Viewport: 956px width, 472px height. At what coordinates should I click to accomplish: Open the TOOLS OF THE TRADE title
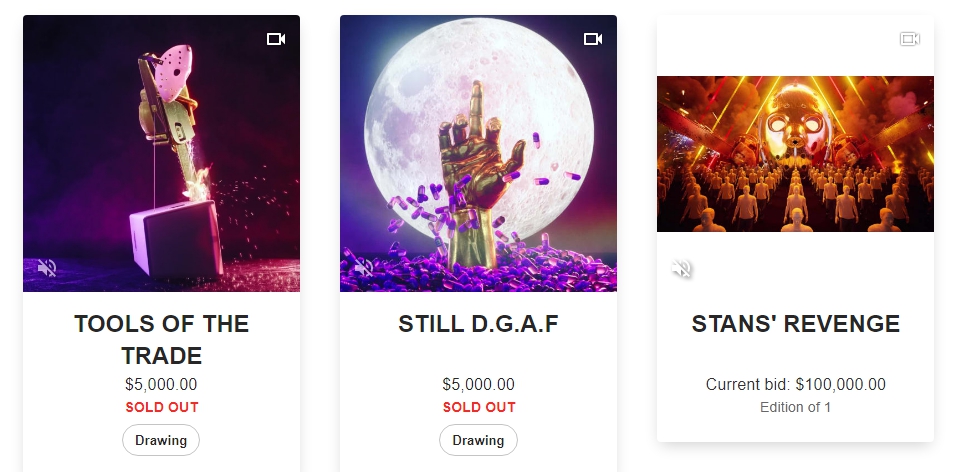click(161, 339)
